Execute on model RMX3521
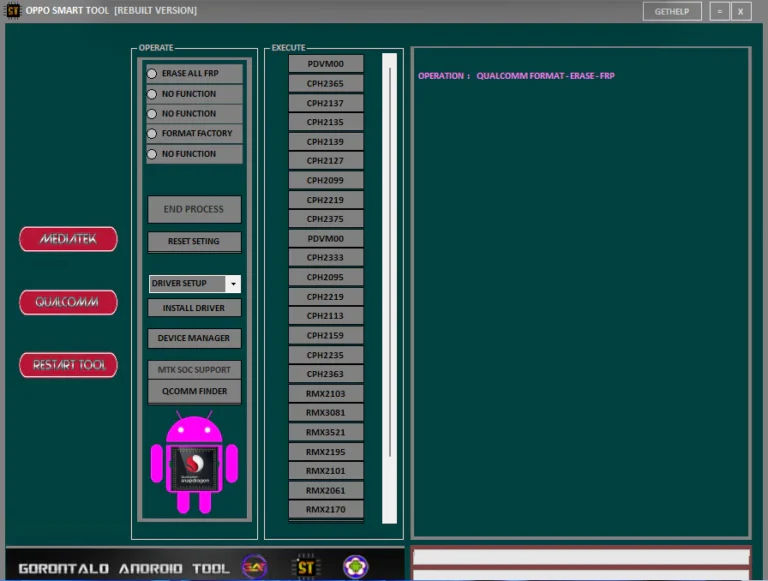This screenshot has height=581, width=768. tap(326, 432)
